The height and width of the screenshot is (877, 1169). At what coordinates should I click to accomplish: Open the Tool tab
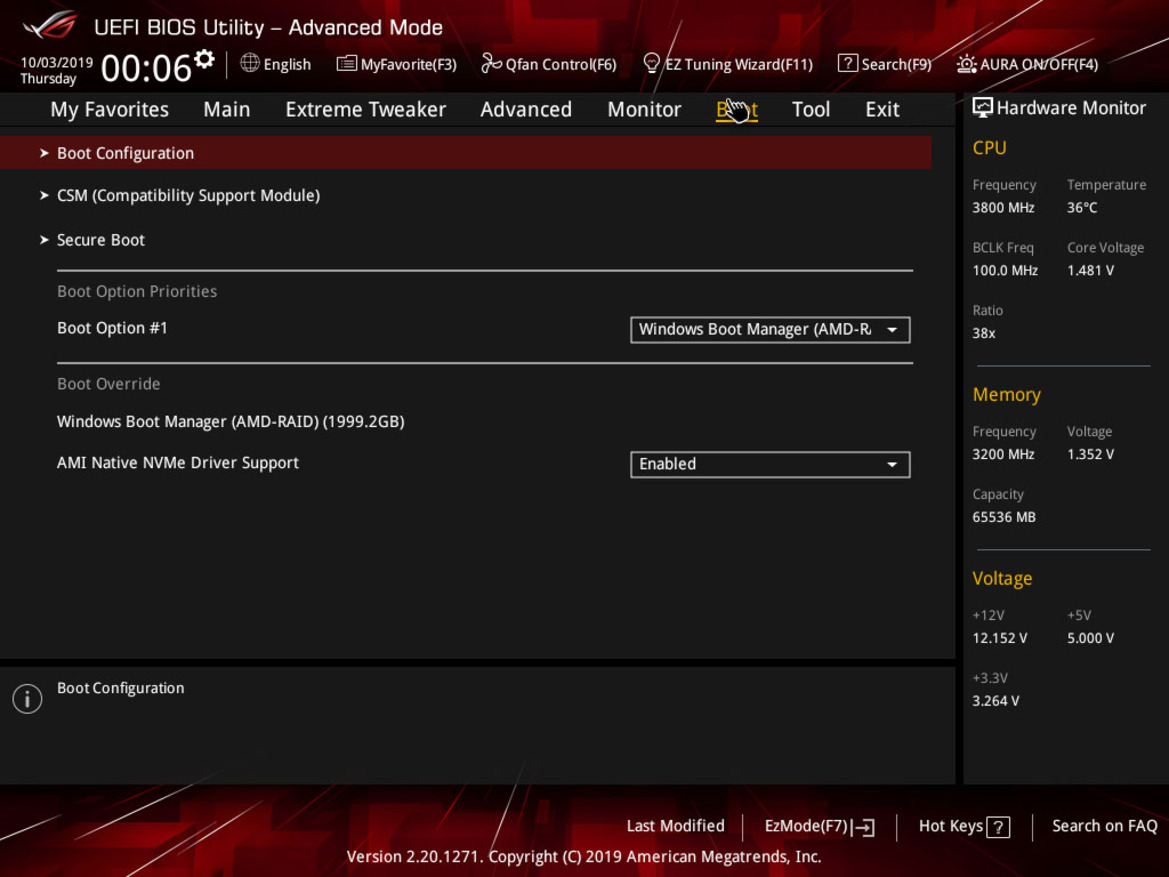[810, 110]
